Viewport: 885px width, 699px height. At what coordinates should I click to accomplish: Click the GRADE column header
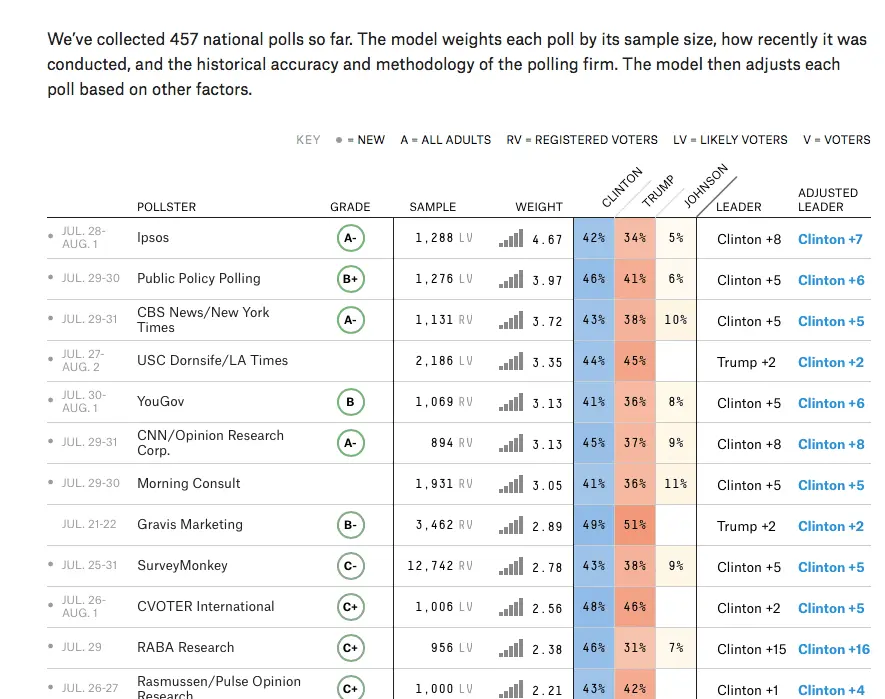(350, 207)
